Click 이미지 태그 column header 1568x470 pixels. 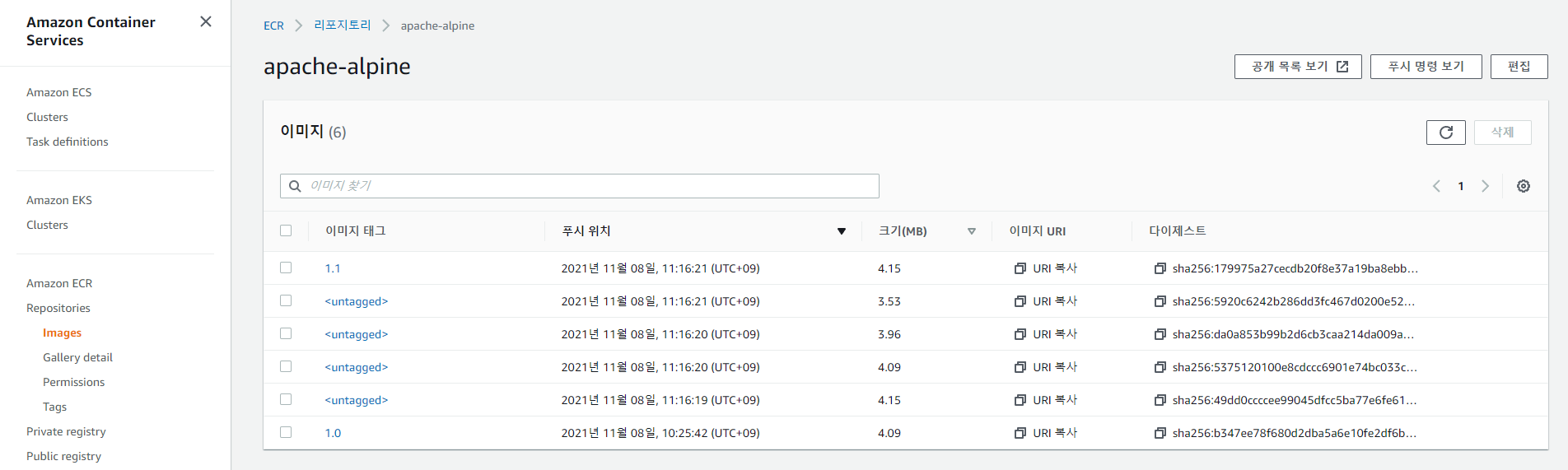[x=356, y=231]
